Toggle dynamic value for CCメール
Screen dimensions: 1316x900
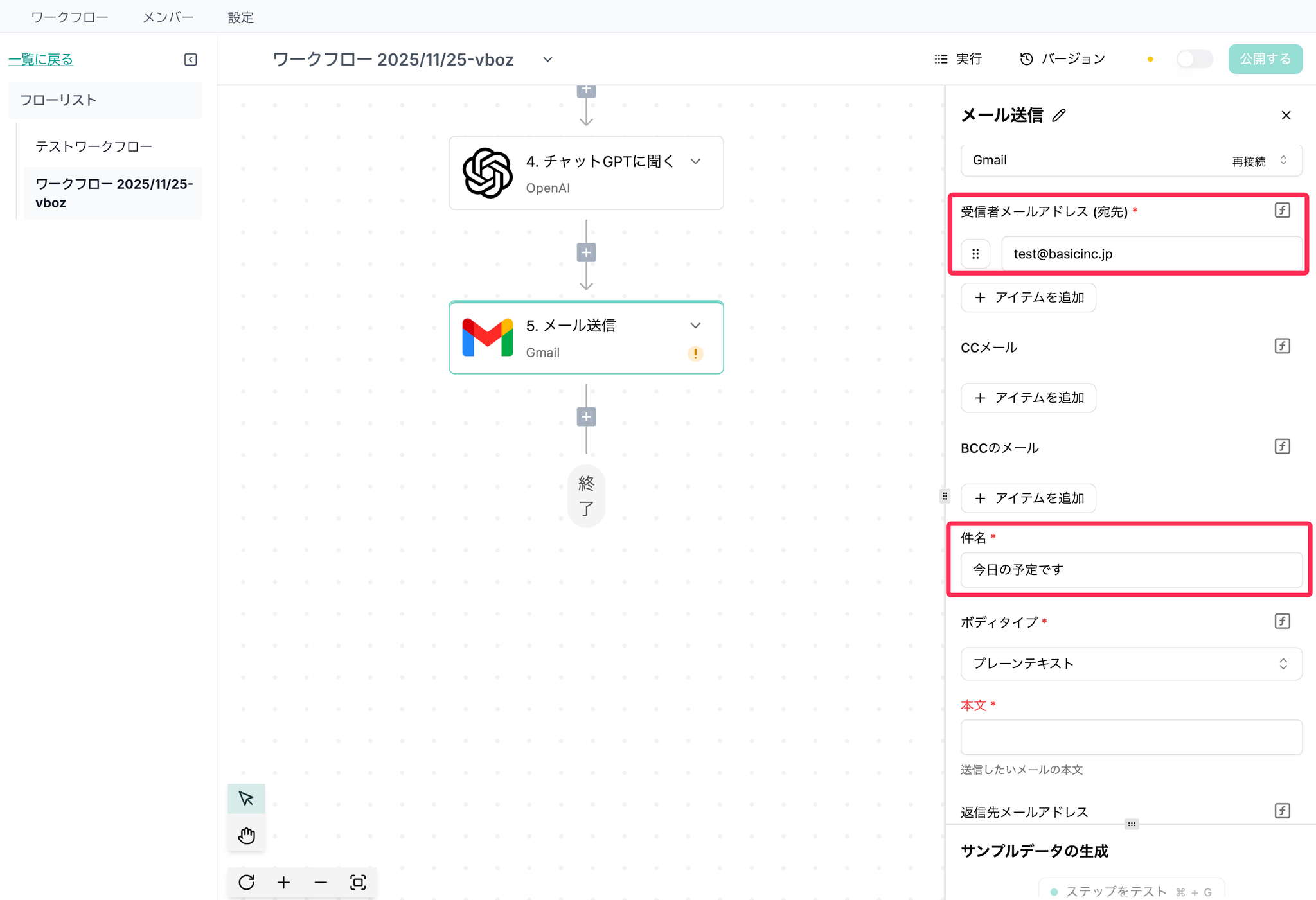pyautogui.click(x=1282, y=346)
